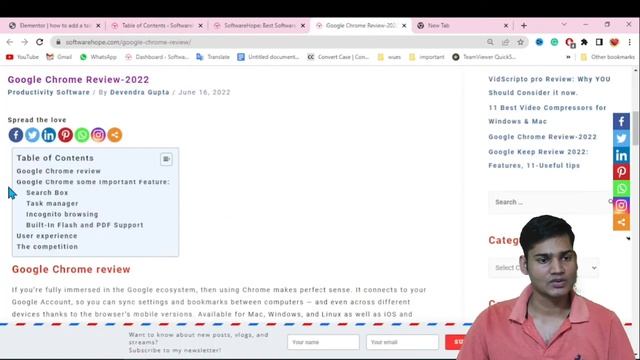The image size is (640, 360).
Task: Open Chrome three-dot menu
Action: coord(630,42)
